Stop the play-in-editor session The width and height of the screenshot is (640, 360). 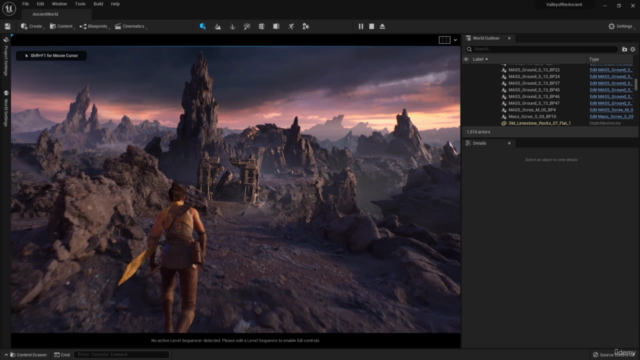371,27
